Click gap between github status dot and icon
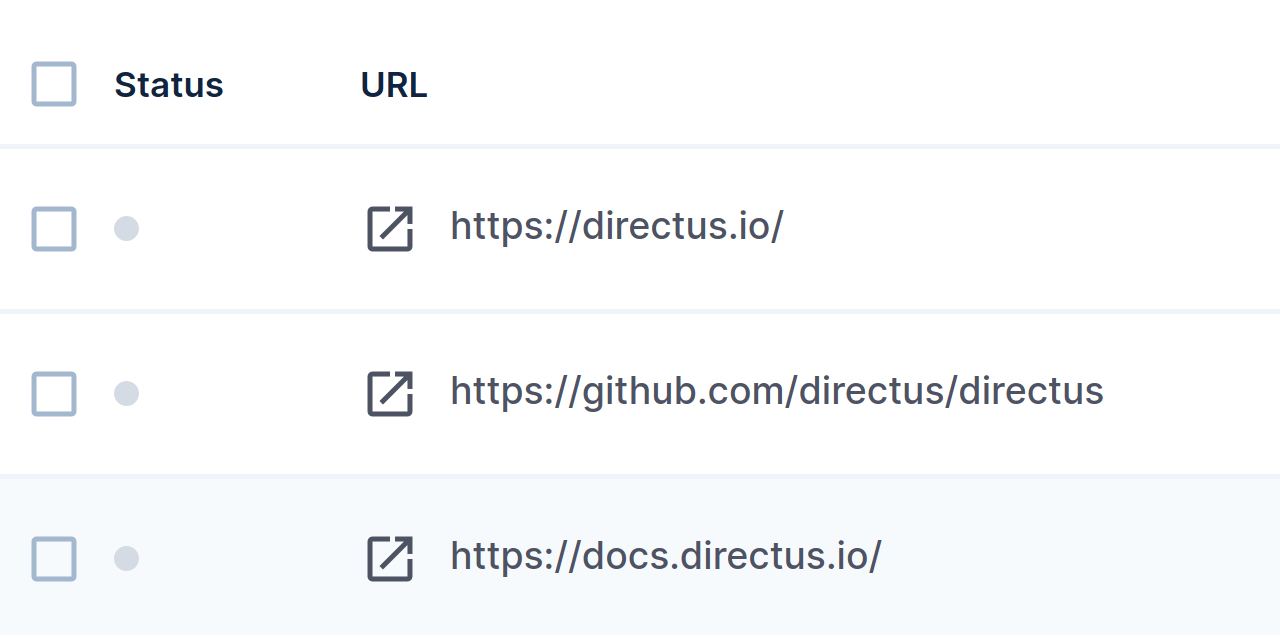The height and width of the screenshot is (640, 1280). click(x=250, y=393)
